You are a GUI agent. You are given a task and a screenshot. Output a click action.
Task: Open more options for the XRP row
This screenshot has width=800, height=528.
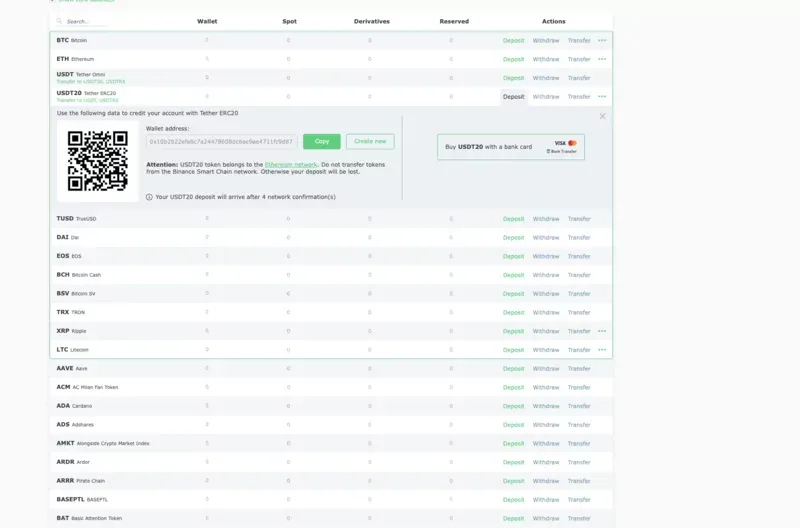(x=602, y=331)
